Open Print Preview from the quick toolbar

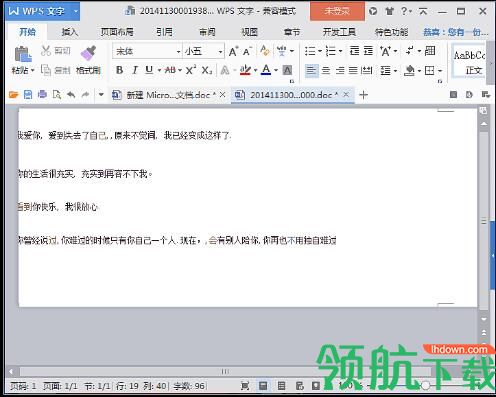point(57,95)
